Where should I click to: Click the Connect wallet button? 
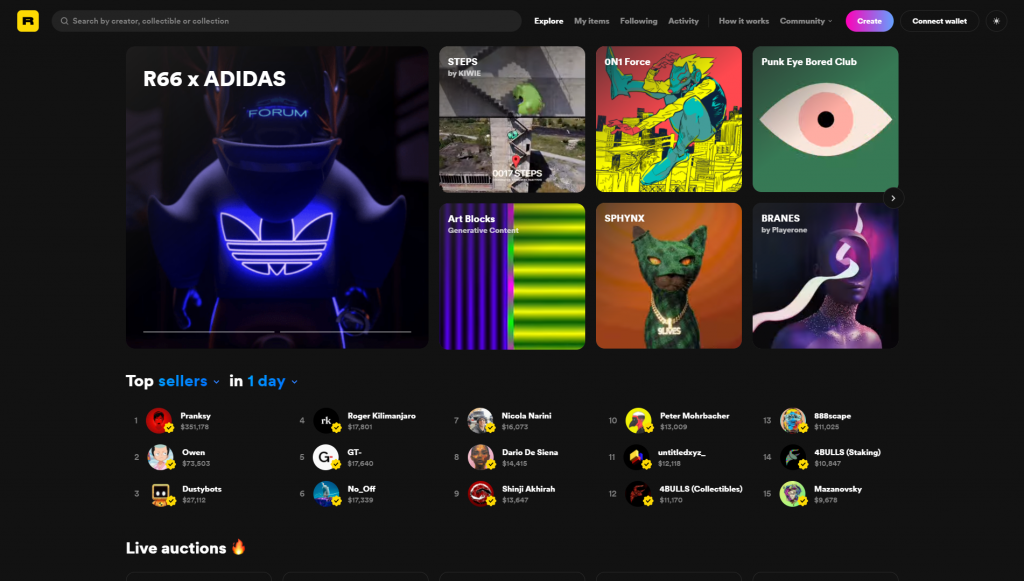[x=939, y=21]
